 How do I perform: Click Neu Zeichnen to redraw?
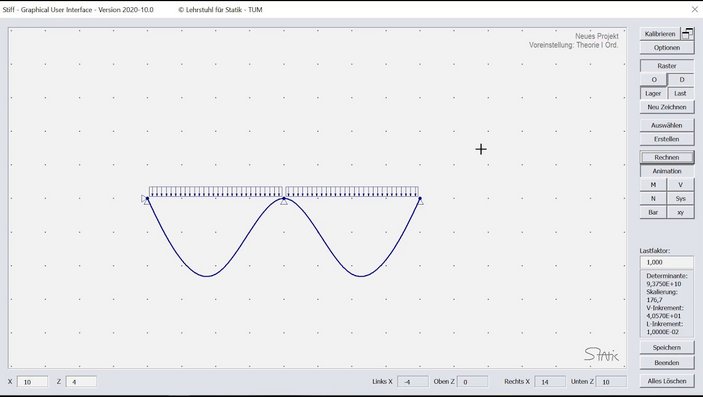667,107
